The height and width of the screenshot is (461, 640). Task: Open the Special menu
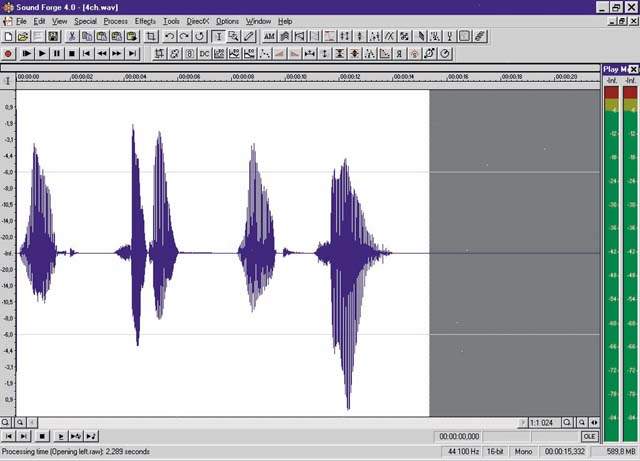click(85, 20)
